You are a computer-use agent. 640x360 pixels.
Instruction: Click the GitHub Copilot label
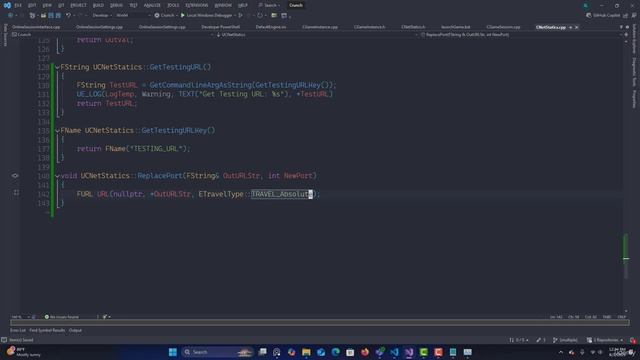606,16
